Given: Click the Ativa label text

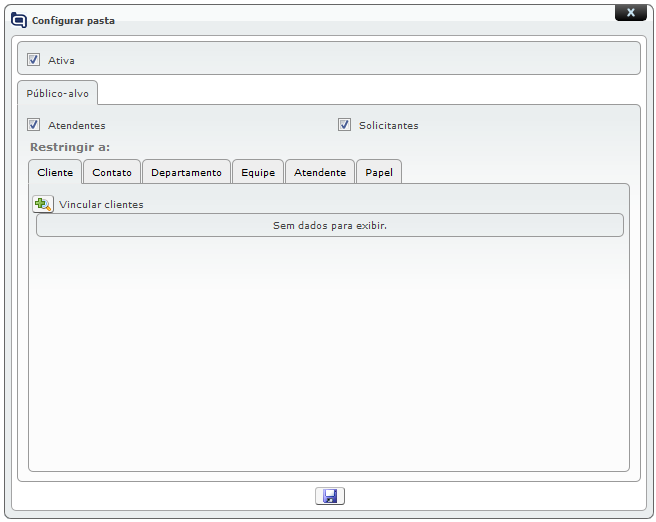Looking at the screenshot, I should 61,60.
